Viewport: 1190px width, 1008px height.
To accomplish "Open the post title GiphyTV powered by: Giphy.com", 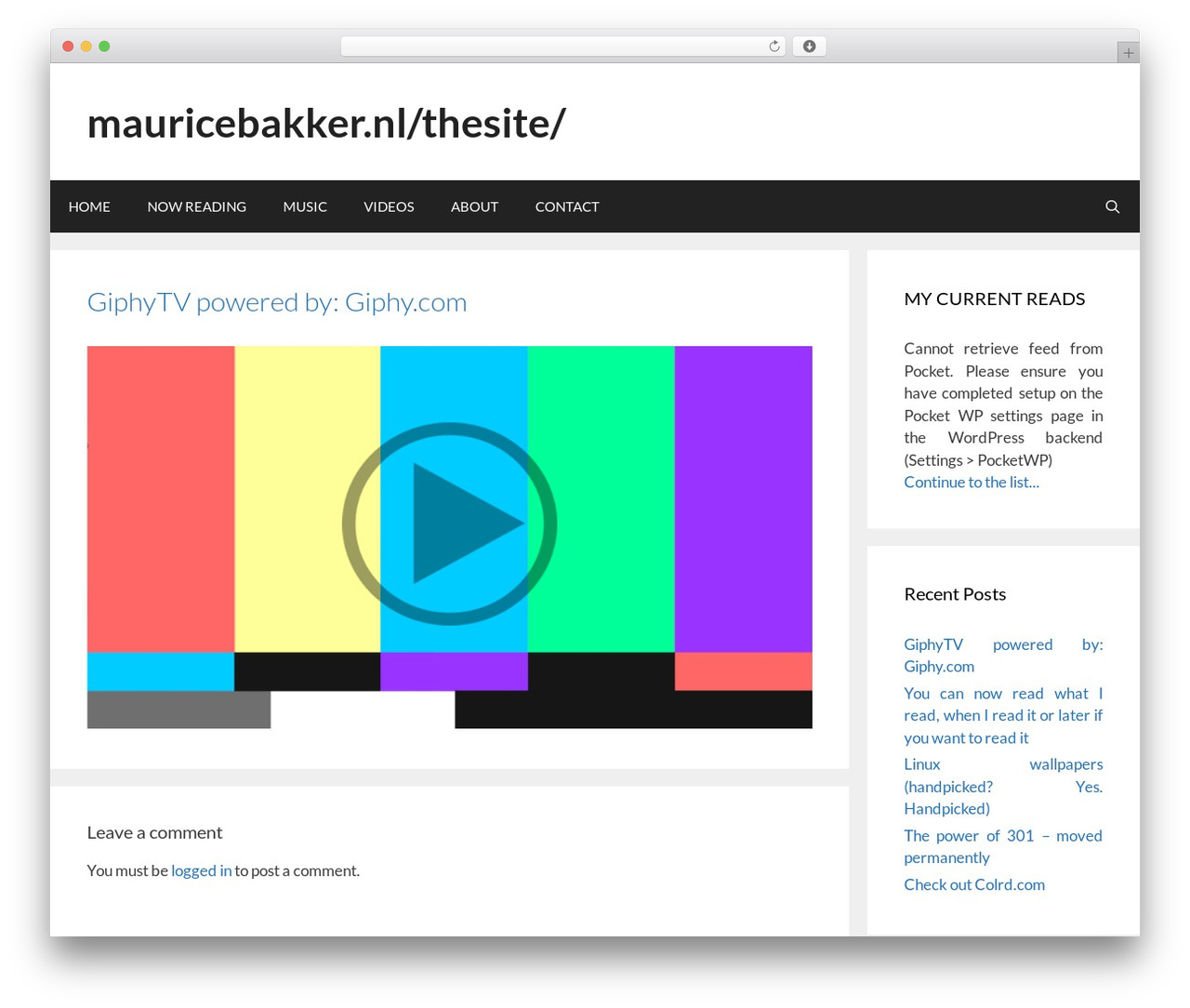I will click(x=277, y=302).
